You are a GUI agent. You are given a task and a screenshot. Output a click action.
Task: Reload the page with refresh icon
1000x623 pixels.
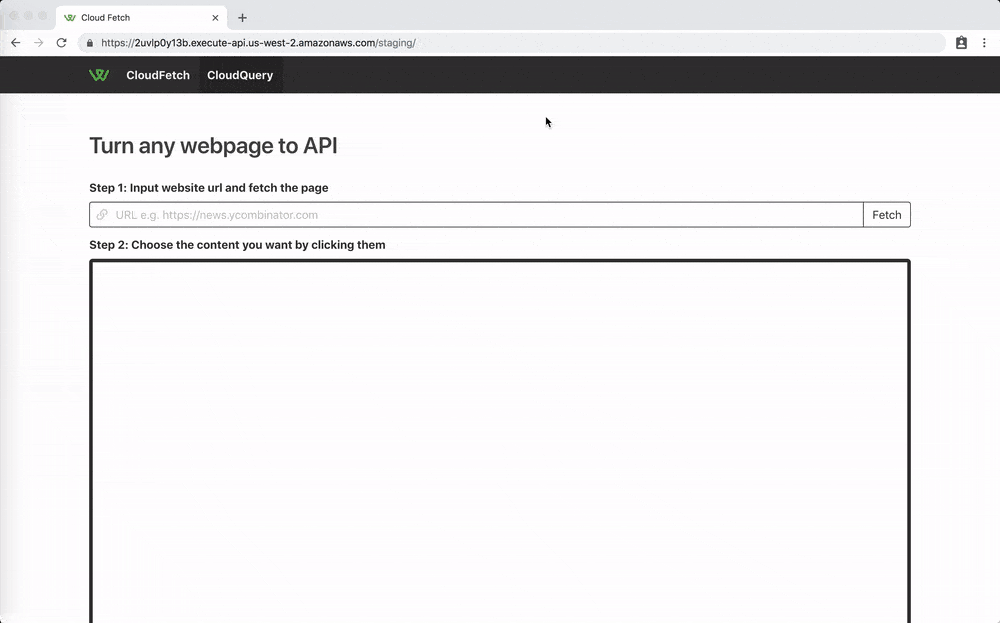pyautogui.click(x=61, y=43)
